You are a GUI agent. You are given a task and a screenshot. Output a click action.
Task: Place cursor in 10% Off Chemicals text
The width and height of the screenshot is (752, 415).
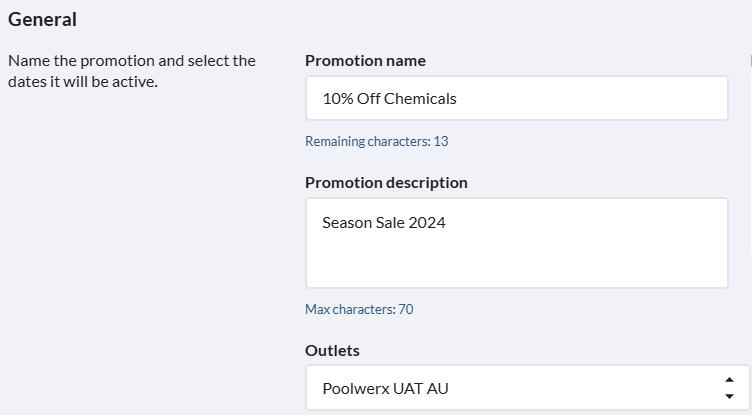tap(389, 98)
